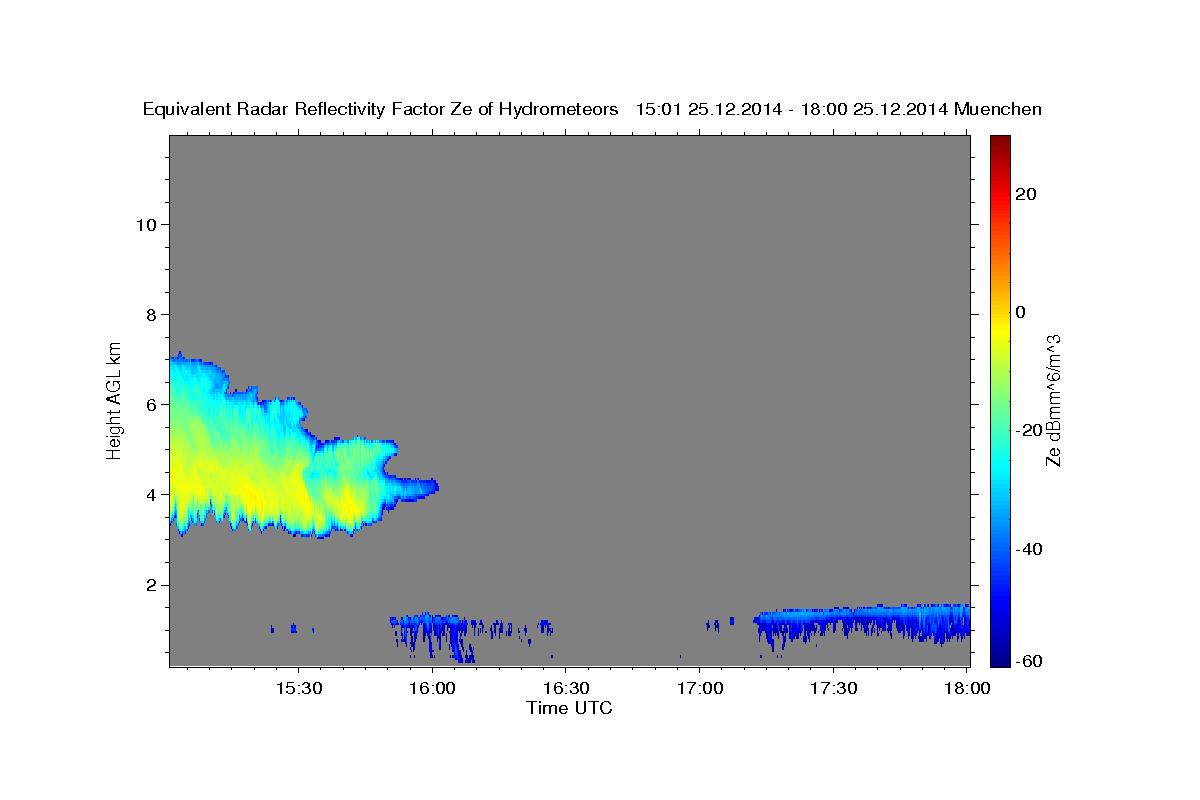Viewport: 1200px width, 800px height.
Task: Click the colorbar value -40 label
Action: click(1029, 548)
